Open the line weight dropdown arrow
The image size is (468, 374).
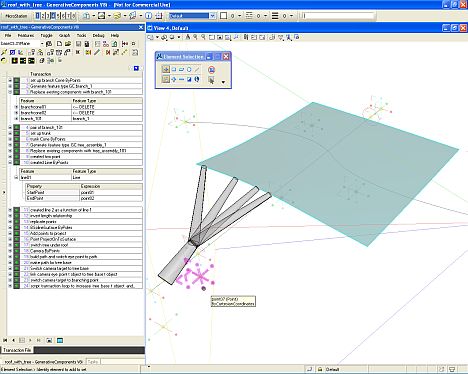(291, 16)
